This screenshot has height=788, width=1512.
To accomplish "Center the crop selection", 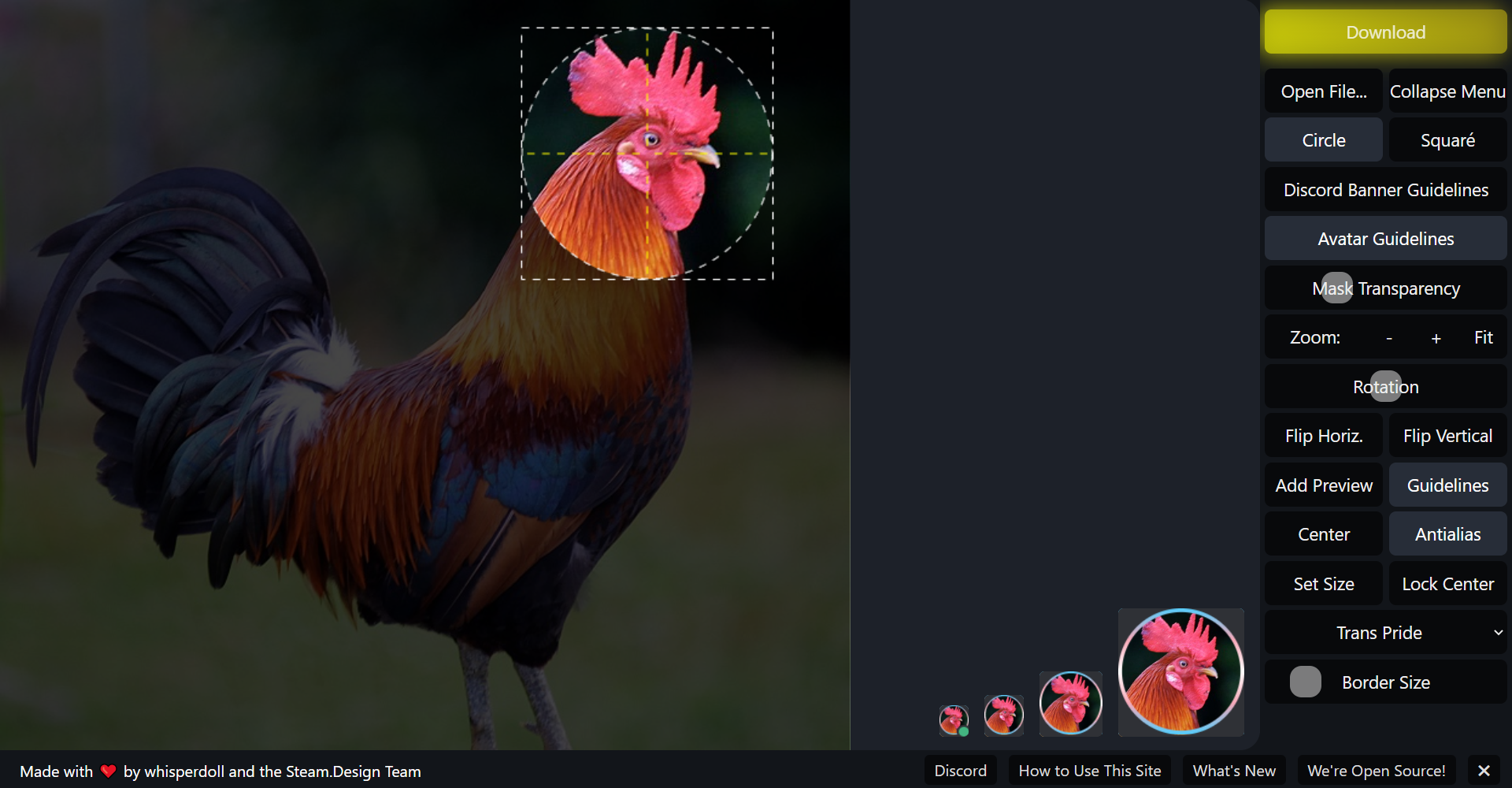I will [x=1324, y=534].
